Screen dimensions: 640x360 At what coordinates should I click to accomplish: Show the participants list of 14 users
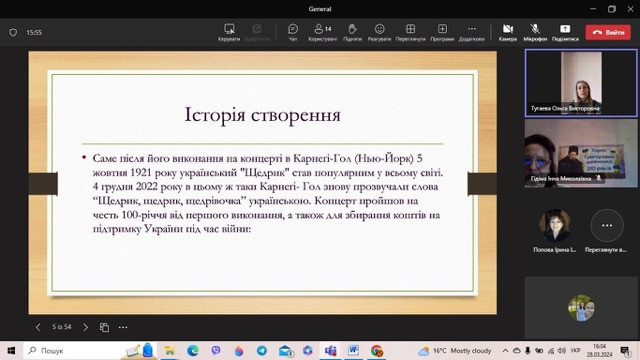coord(322,32)
